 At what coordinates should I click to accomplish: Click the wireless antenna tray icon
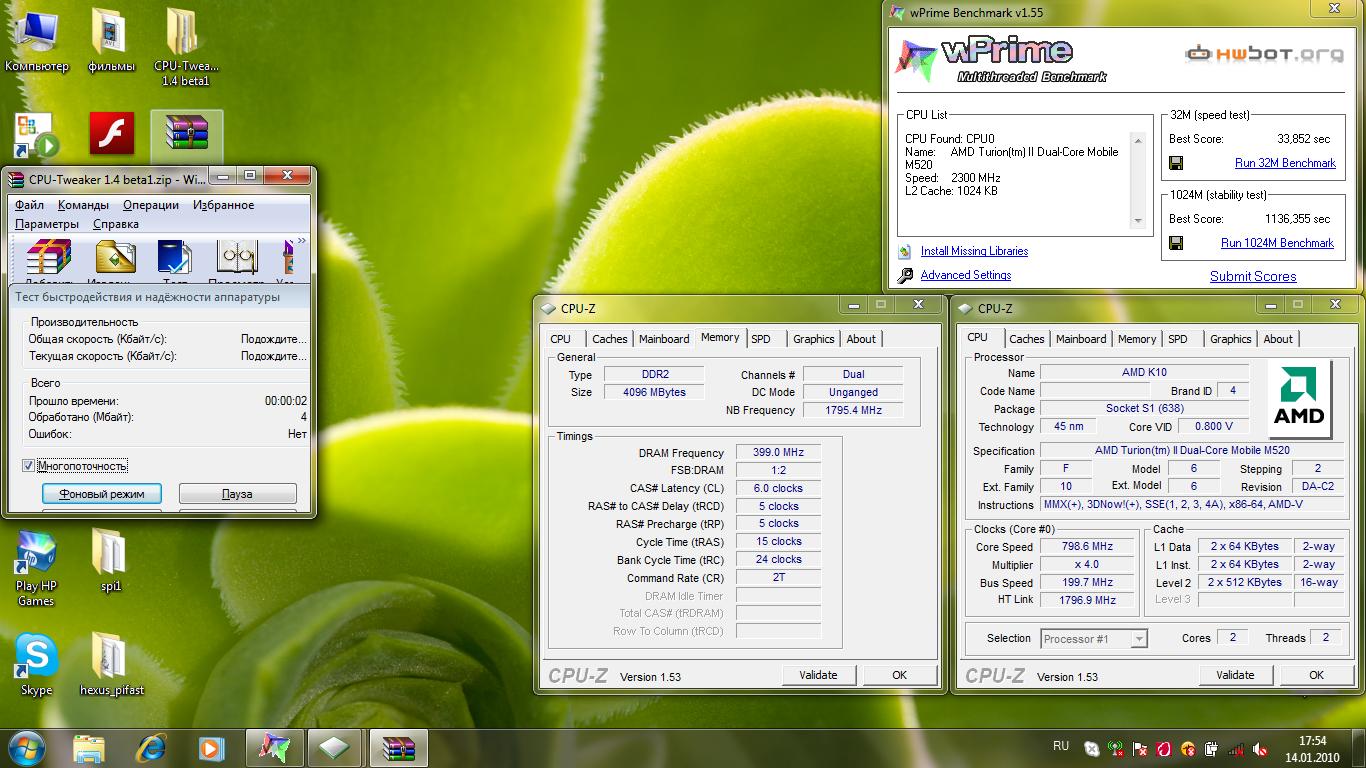click(1115, 748)
